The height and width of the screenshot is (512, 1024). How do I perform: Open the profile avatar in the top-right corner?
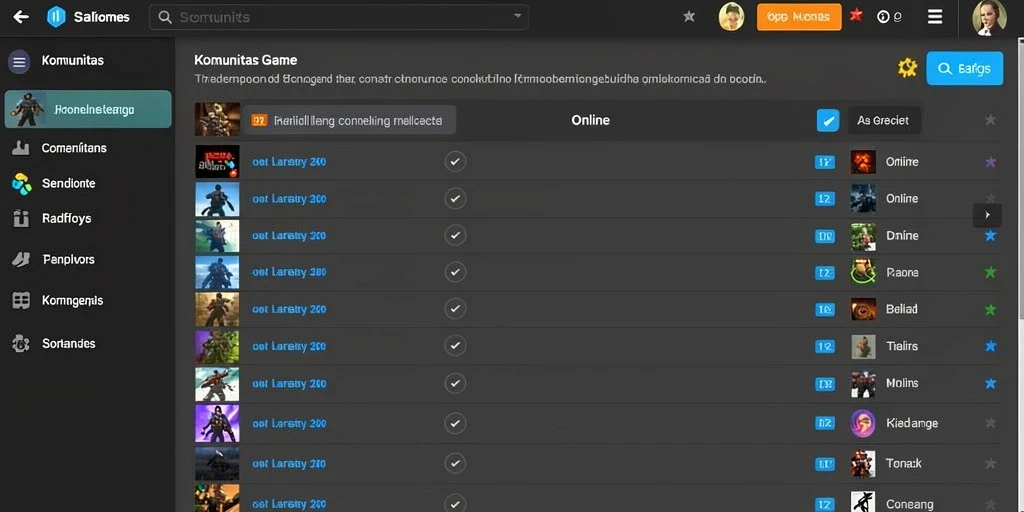(989, 17)
